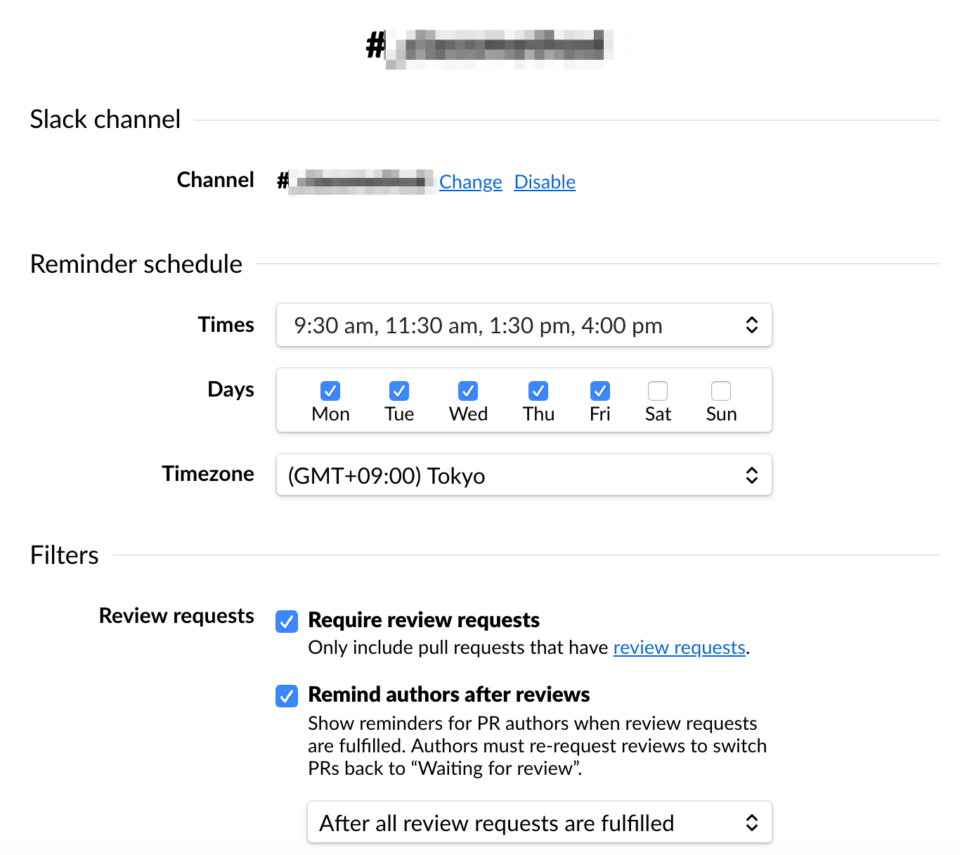Click the chevron on the review fulfillment dropdown
The height and width of the screenshot is (855, 960).
752,822
